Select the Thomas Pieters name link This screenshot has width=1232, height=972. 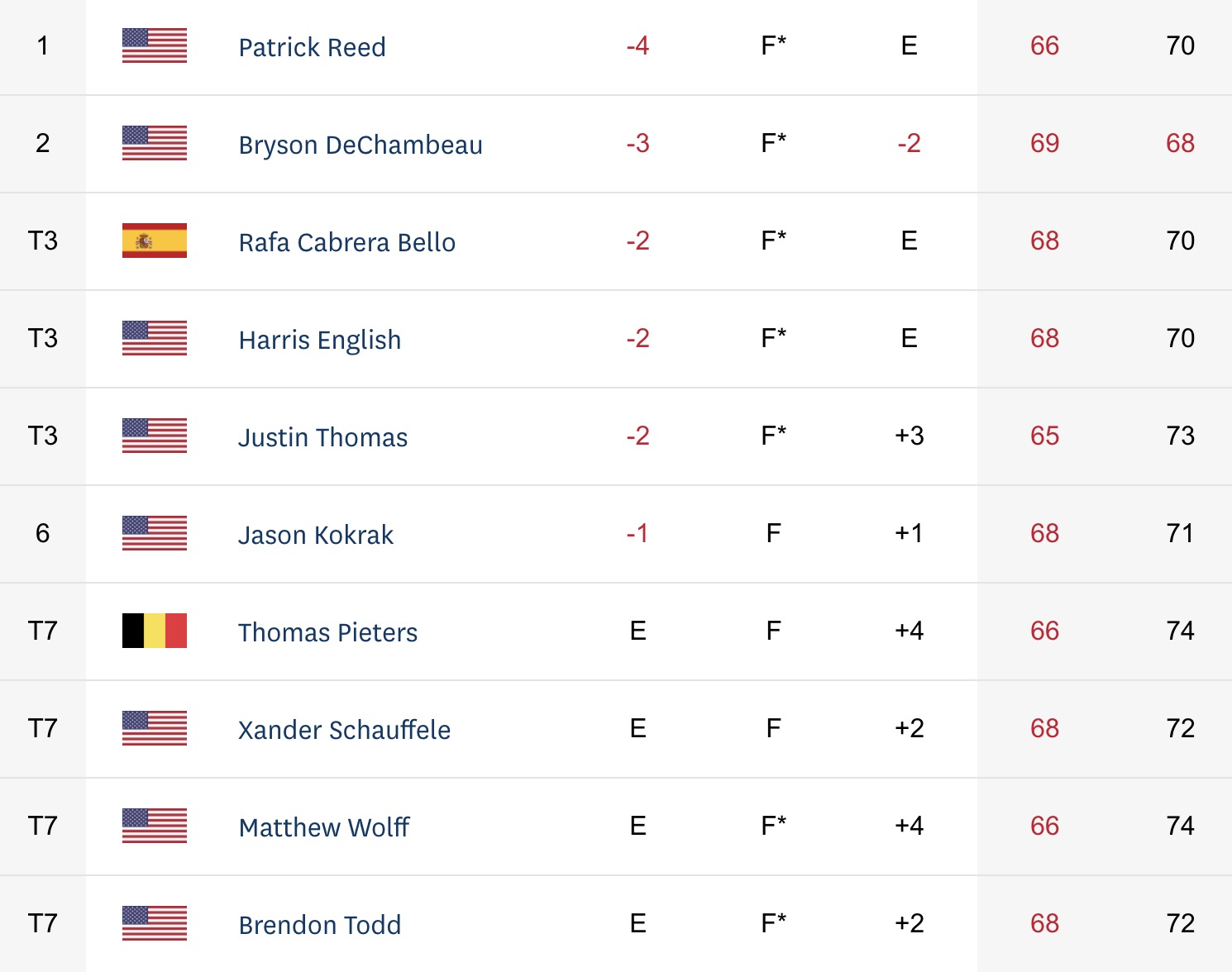328,632
